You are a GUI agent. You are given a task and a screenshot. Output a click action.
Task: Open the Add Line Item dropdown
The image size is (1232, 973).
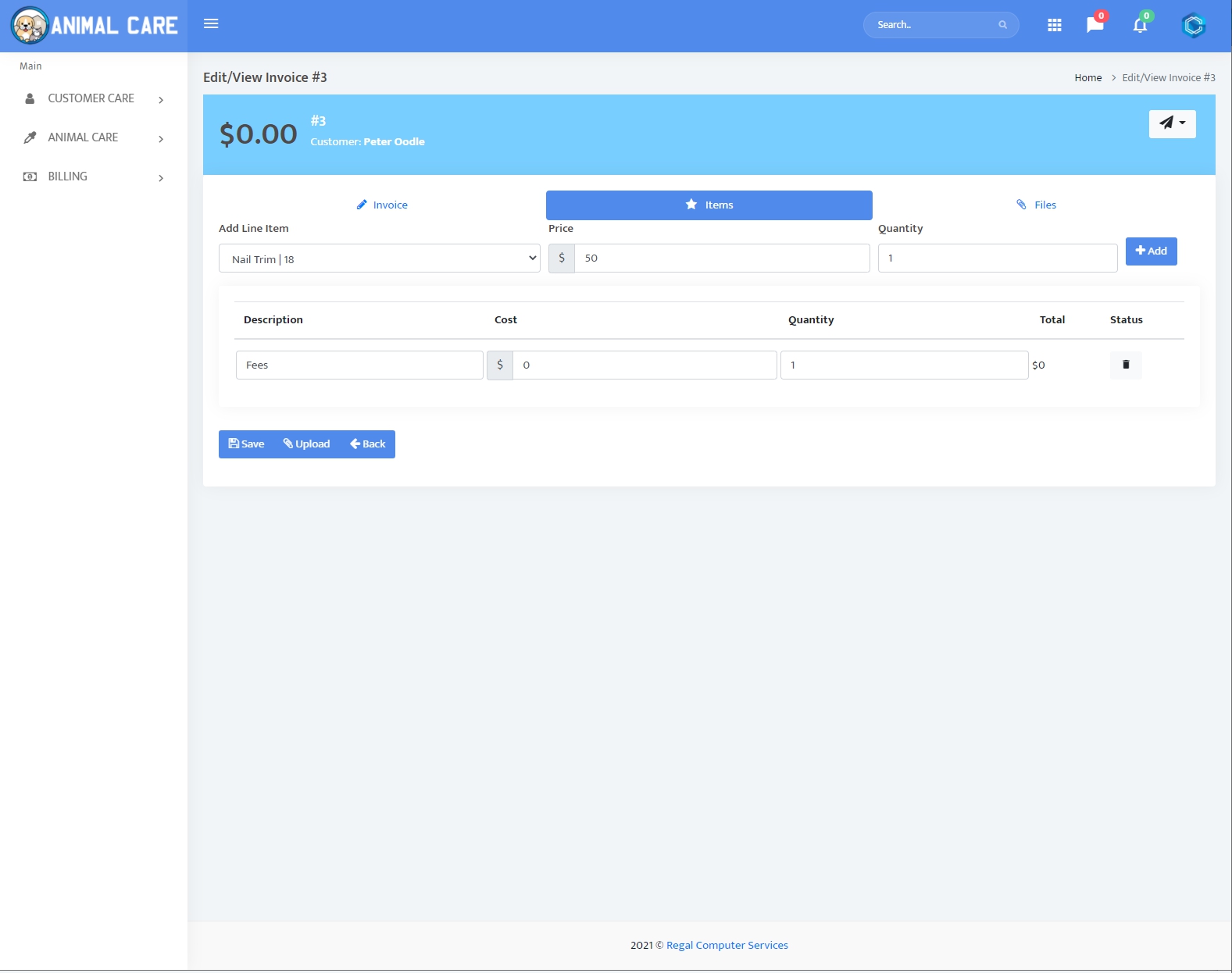click(380, 258)
